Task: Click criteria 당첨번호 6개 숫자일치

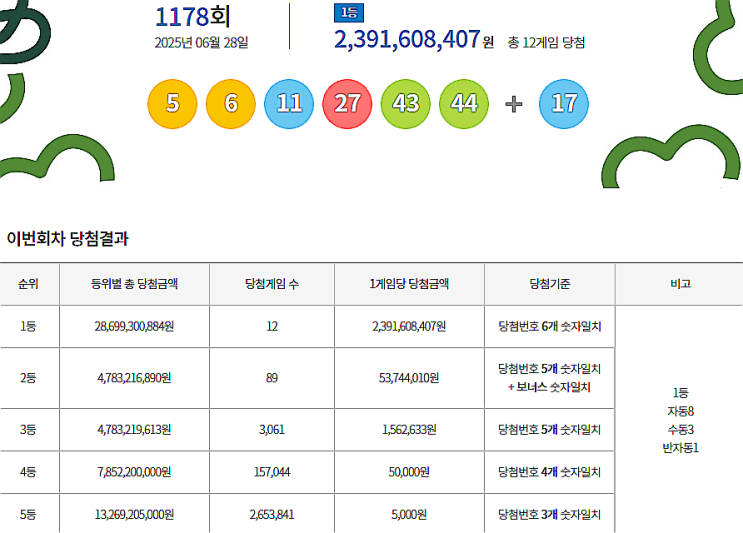Action: (x=550, y=326)
